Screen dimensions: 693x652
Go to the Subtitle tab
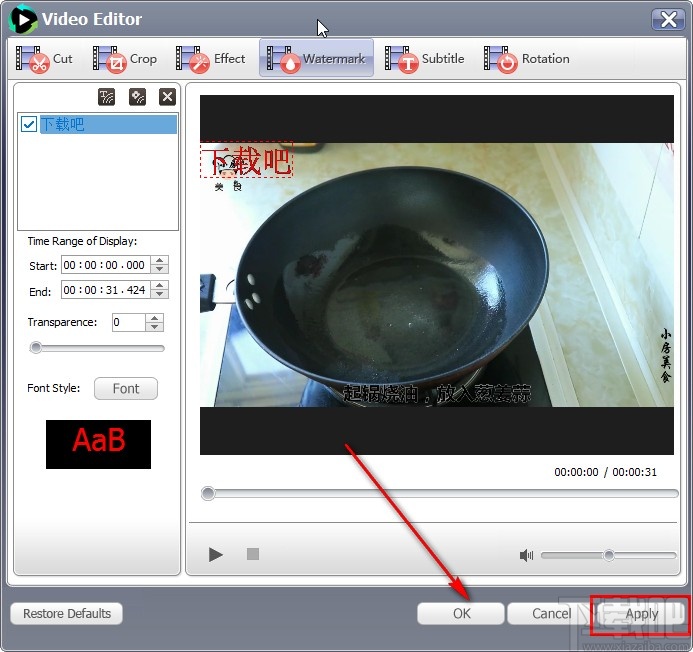(x=424, y=59)
